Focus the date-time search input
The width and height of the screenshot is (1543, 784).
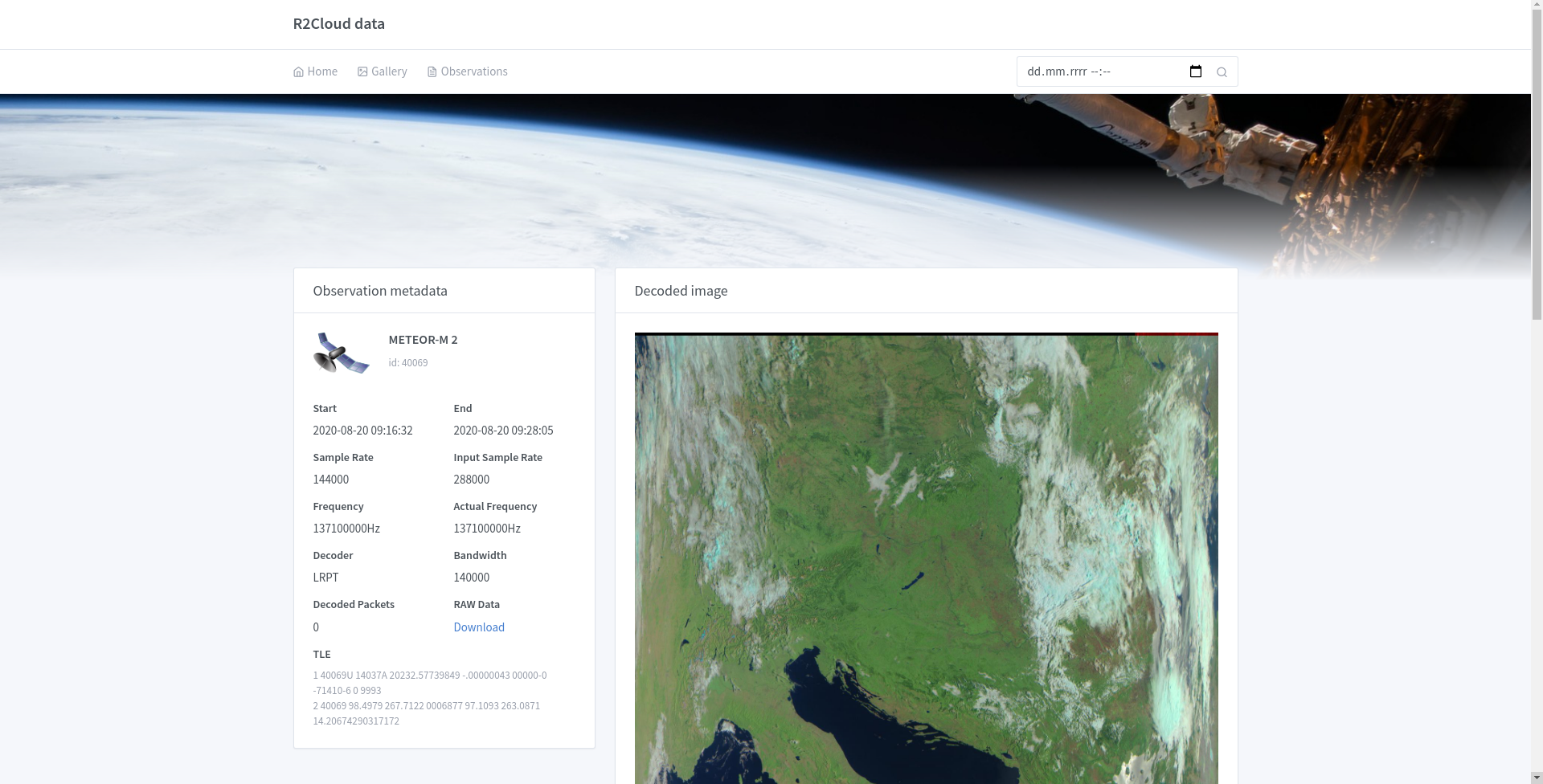[1112, 71]
